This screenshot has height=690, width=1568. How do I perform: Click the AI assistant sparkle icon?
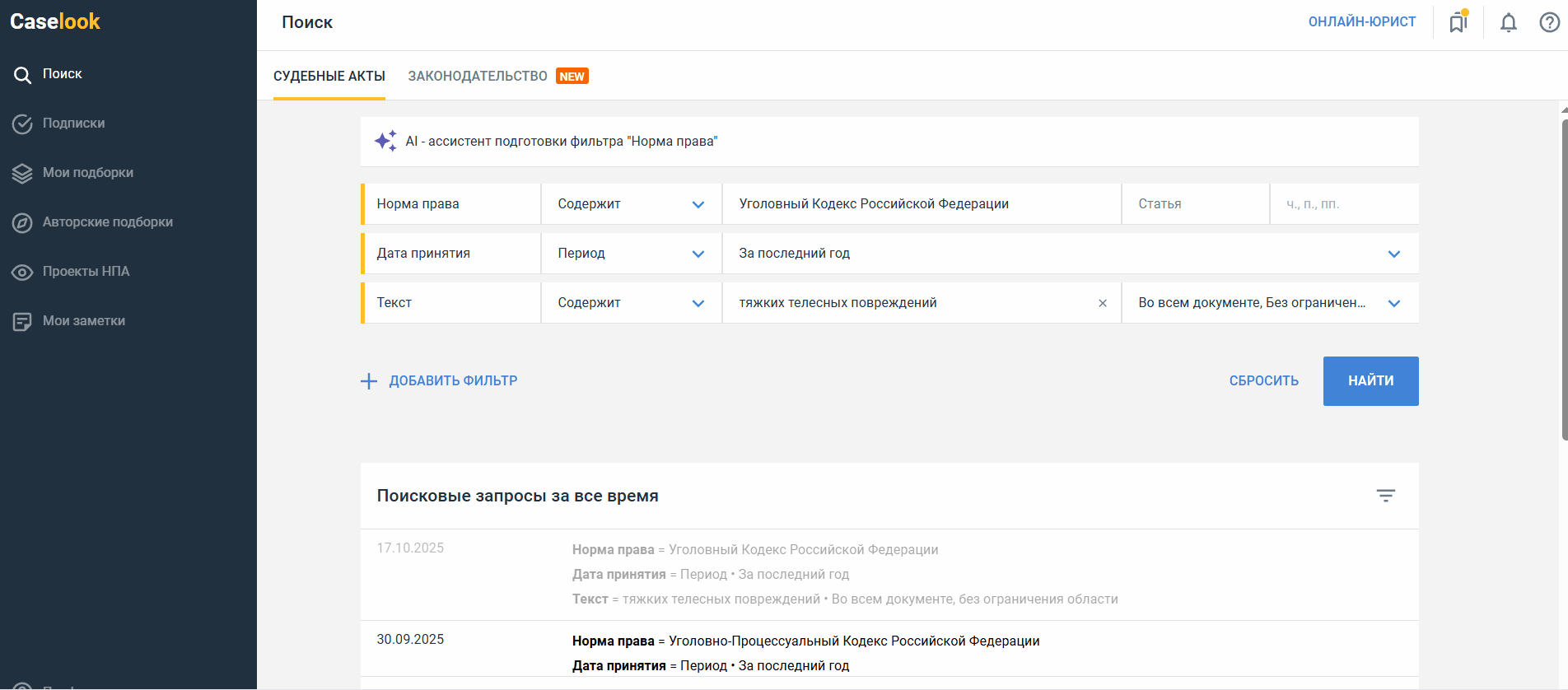[385, 141]
